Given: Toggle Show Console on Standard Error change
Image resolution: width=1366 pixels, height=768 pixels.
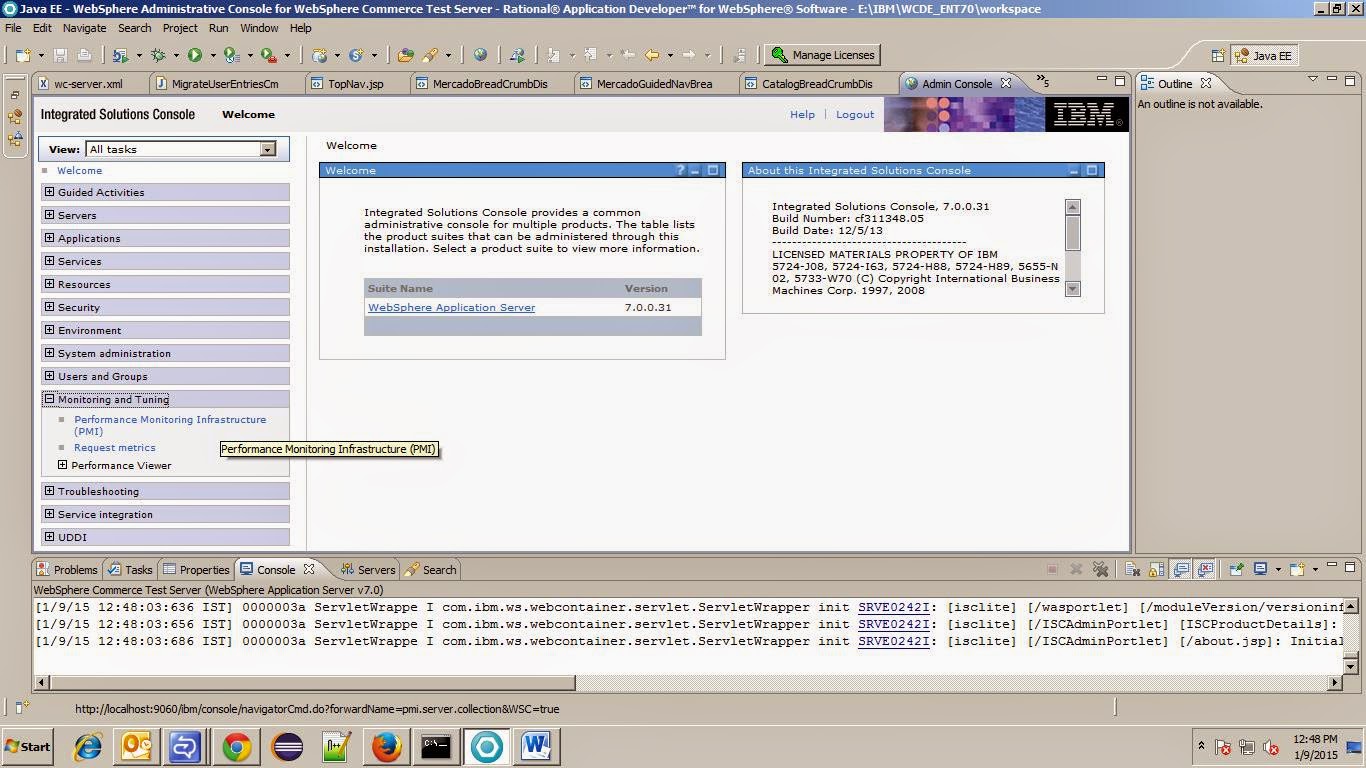Looking at the screenshot, I should coord(1205,569).
